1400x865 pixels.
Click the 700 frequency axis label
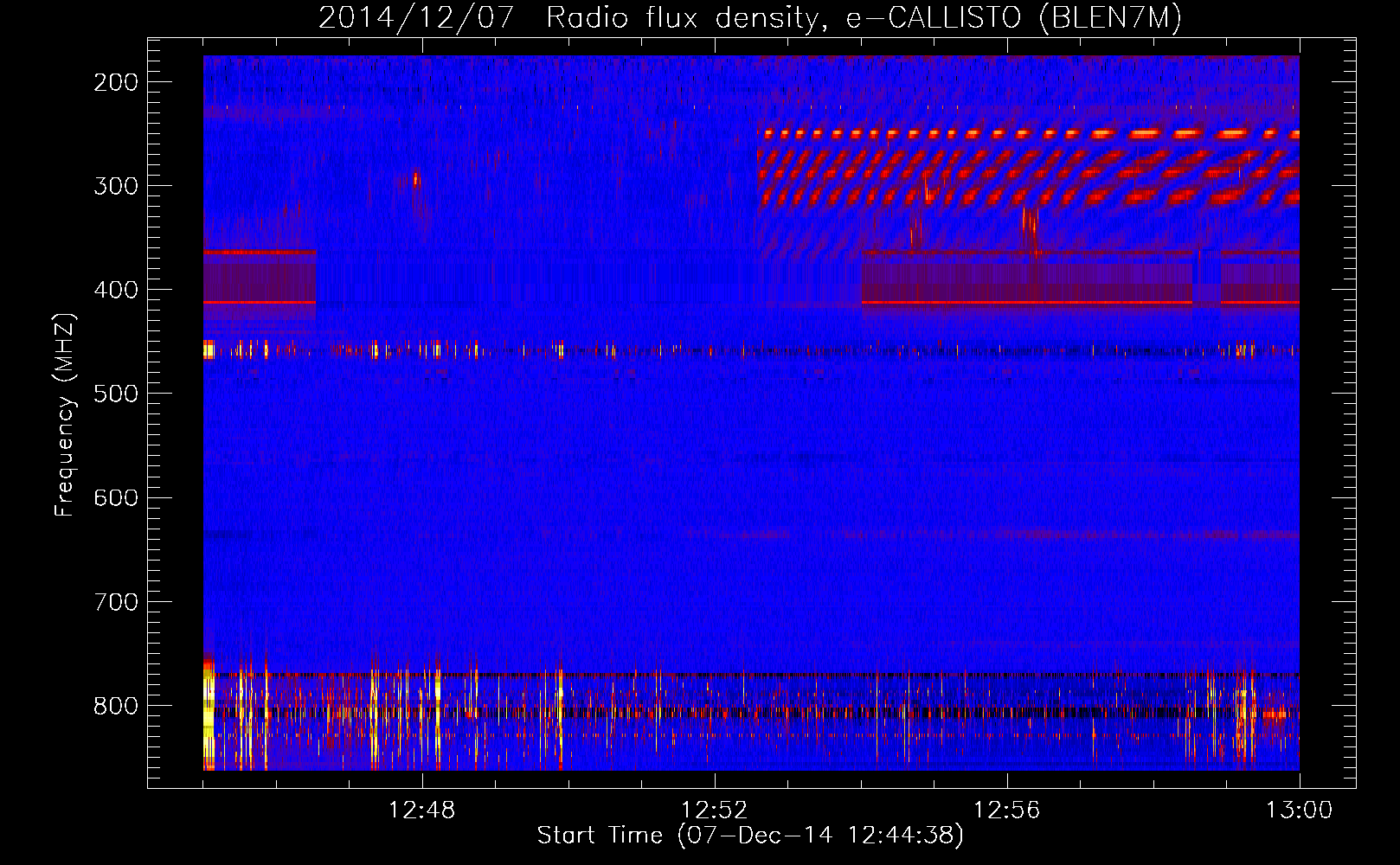tap(116, 601)
